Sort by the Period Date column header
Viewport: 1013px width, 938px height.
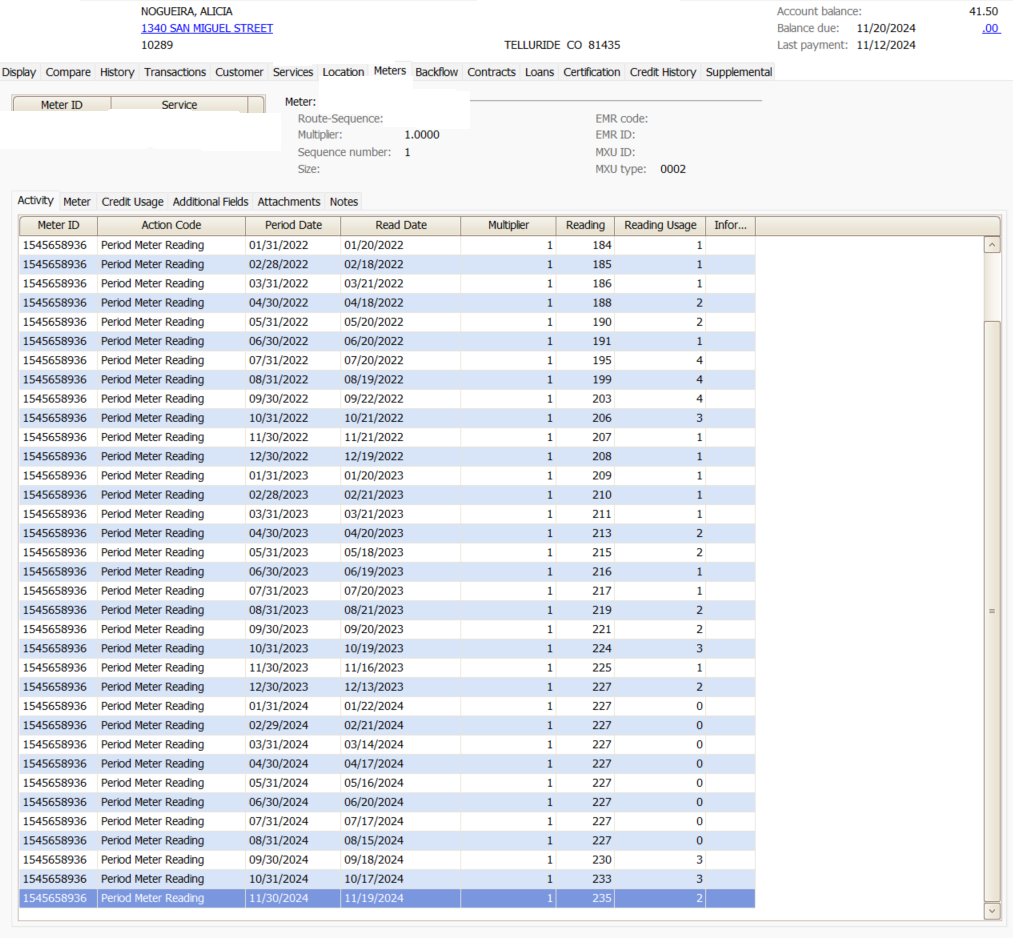pyautogui.click(x=293, y=225)
